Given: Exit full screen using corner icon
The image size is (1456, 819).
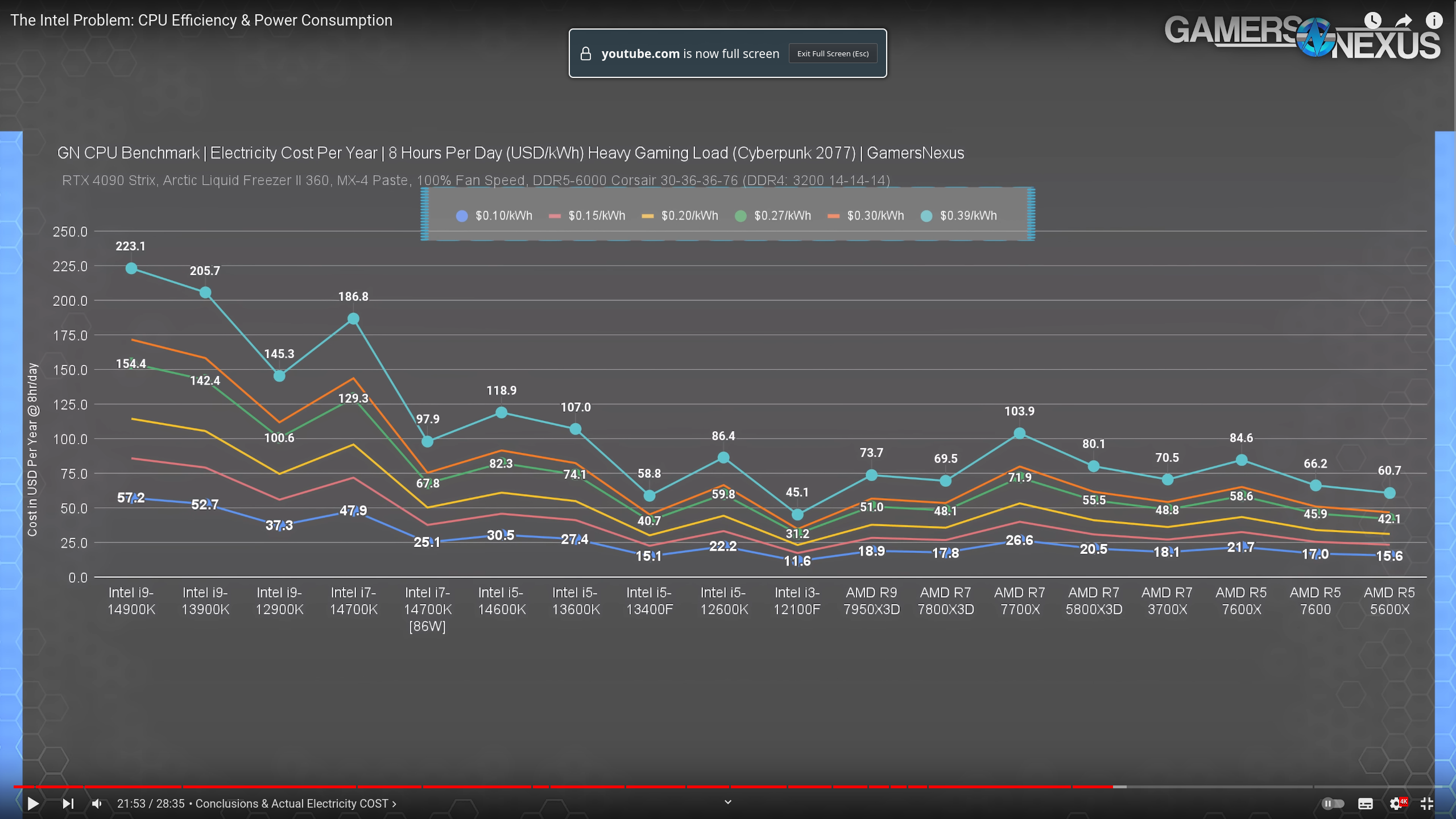Looking at the screenshot, I should [1427, 803].
